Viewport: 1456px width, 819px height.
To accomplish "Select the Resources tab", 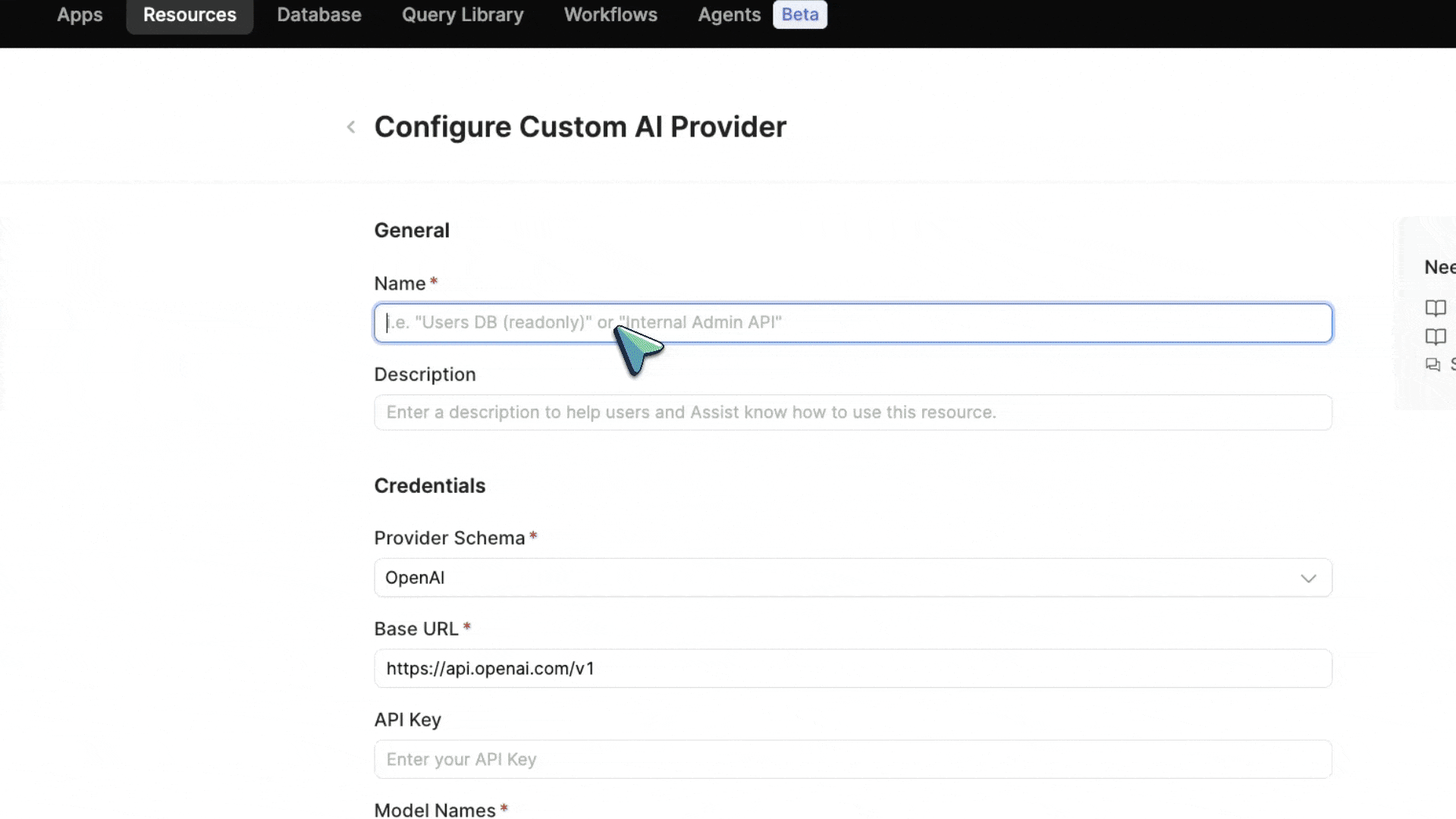I will point(190,15).
